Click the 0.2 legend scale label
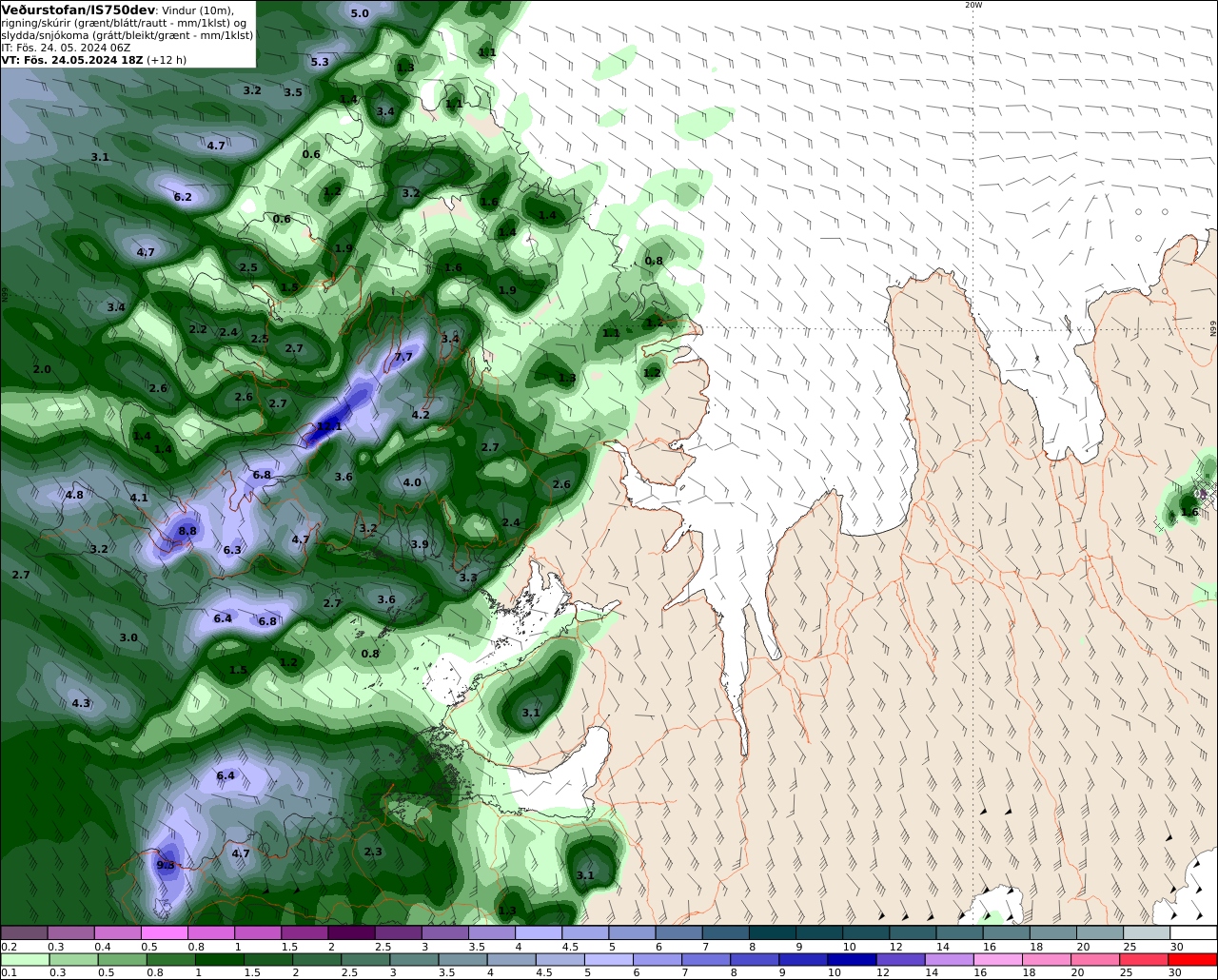Screen dimensions: 1218x980 pos(9,947)
